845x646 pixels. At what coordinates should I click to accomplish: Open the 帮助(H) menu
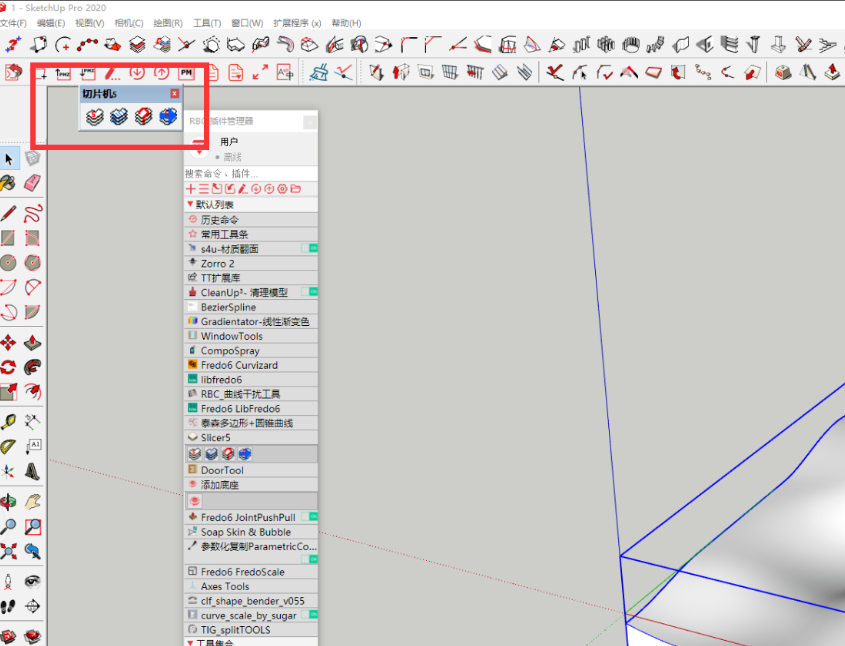(x=347, y=23)
